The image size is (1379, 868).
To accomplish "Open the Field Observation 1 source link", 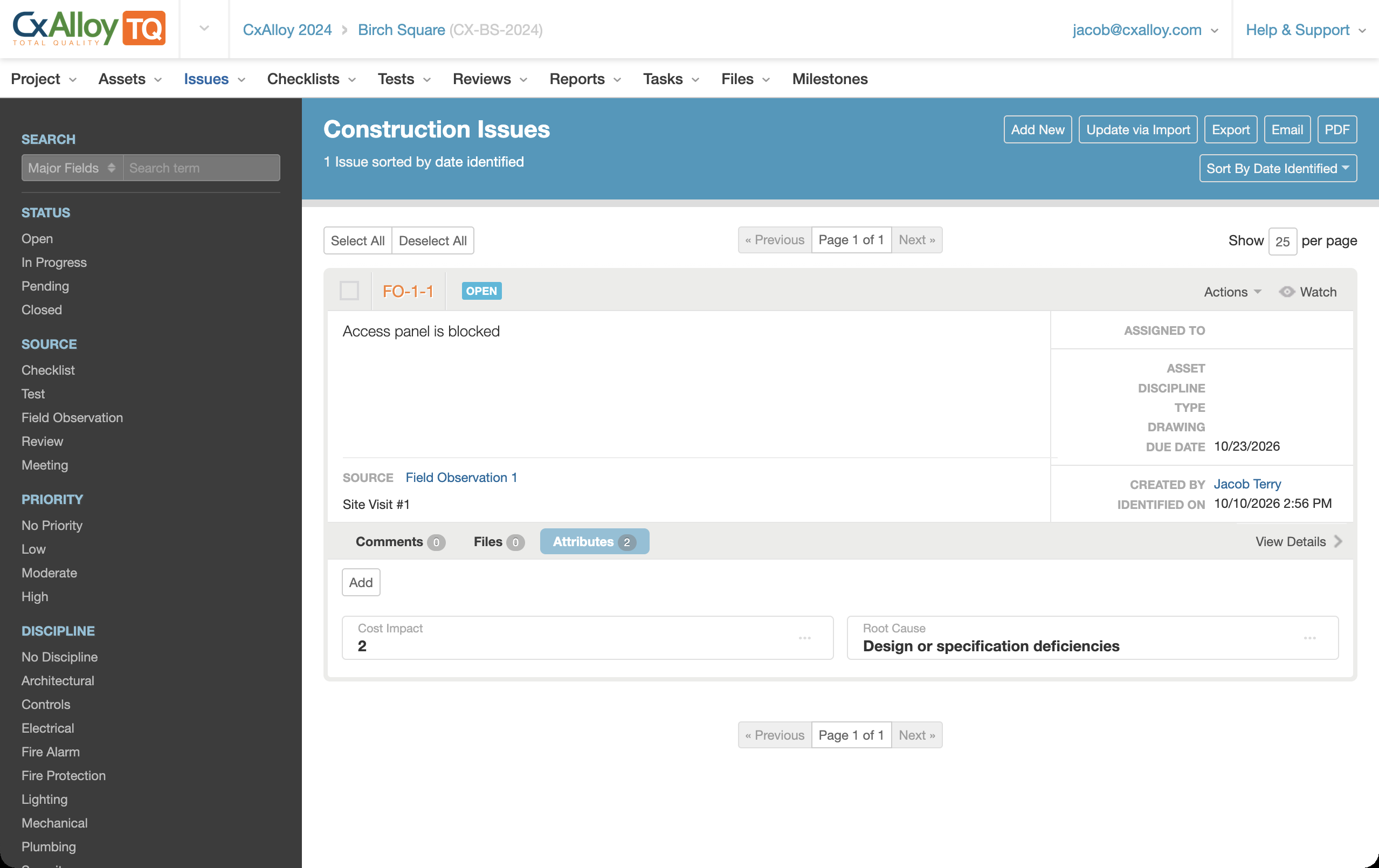I will pyautogui.click(x=461, y=478).
